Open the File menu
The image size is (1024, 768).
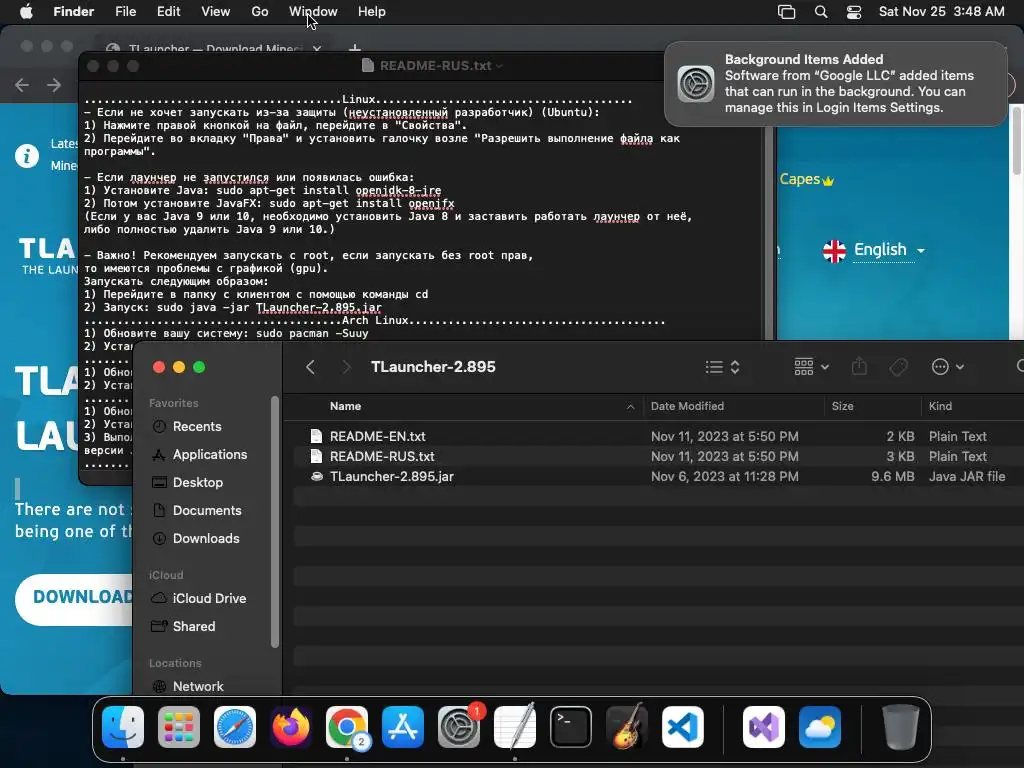click(x=125, y=12)
